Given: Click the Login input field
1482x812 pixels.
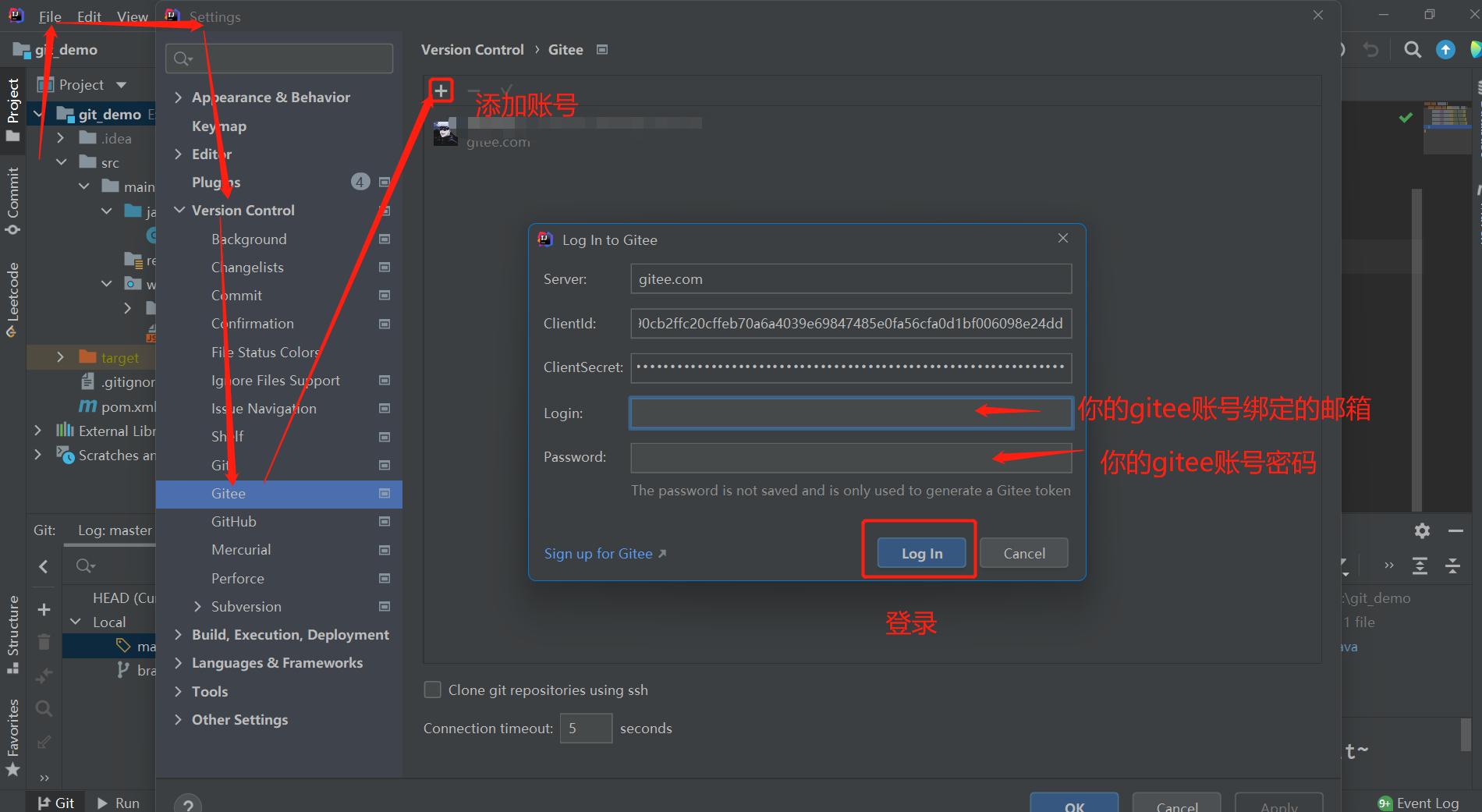Looking at the screenshot, I should click(x=851, y=413).
